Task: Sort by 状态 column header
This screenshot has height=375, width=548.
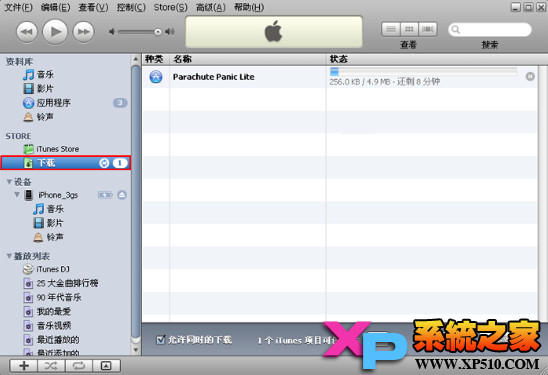Action: (433, 59)
